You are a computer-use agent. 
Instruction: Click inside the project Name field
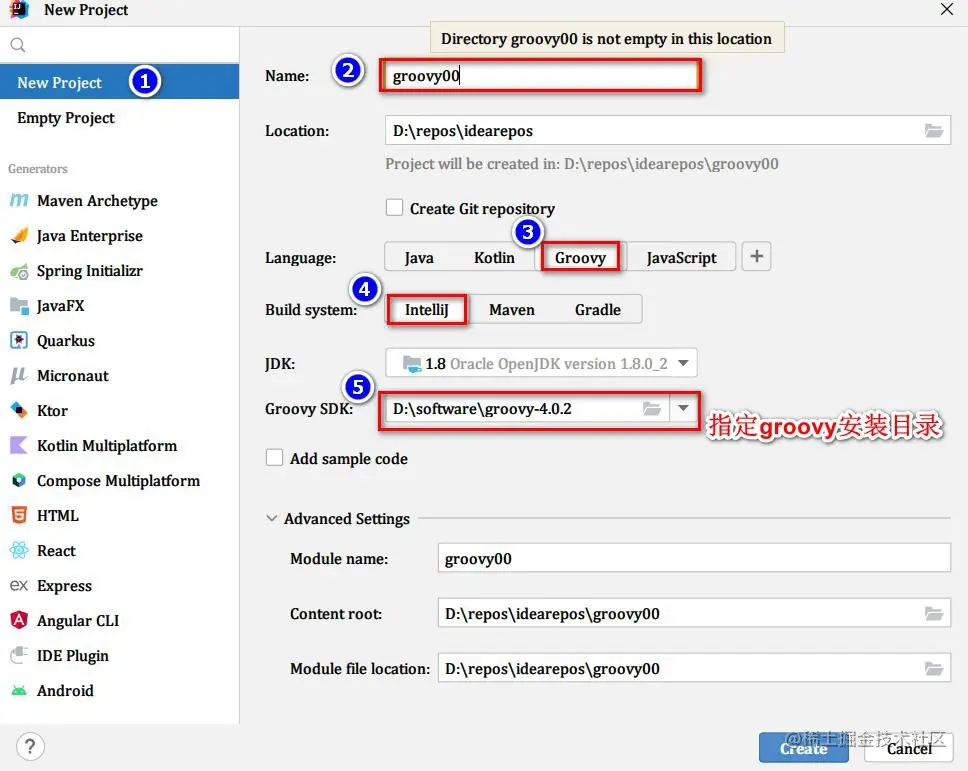[x=540, y=75]
